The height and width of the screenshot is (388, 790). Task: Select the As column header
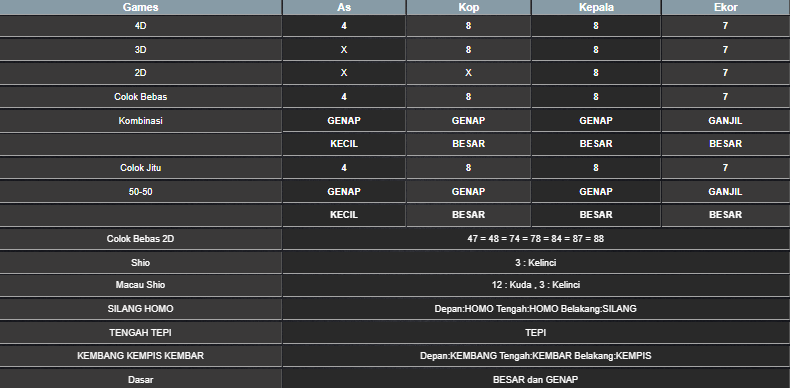click(x=344, y=7)
